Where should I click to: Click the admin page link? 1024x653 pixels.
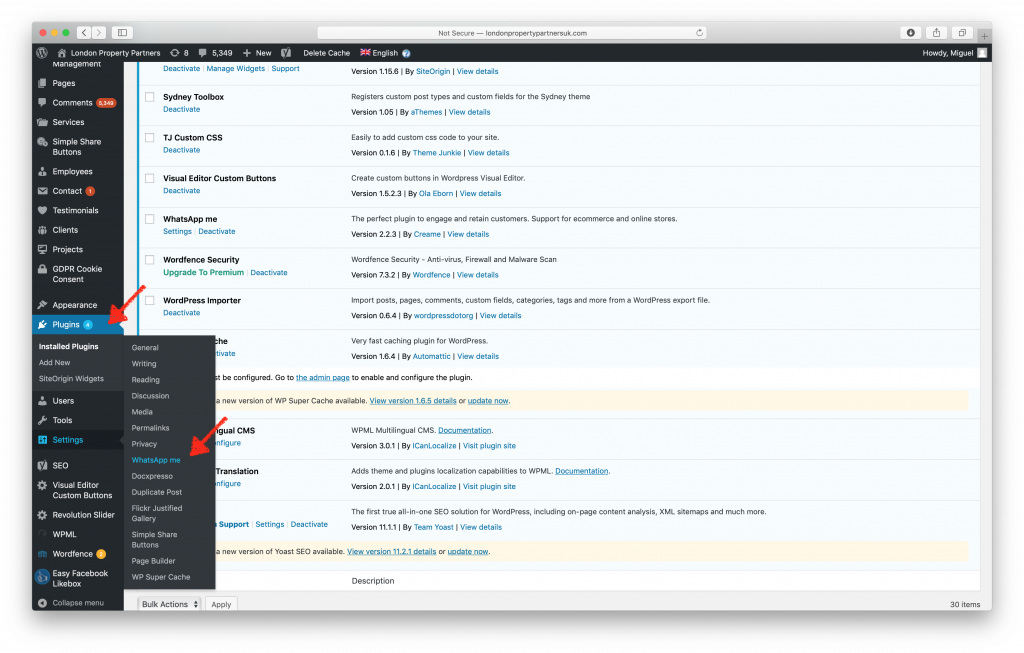click(x=323, y=378)
